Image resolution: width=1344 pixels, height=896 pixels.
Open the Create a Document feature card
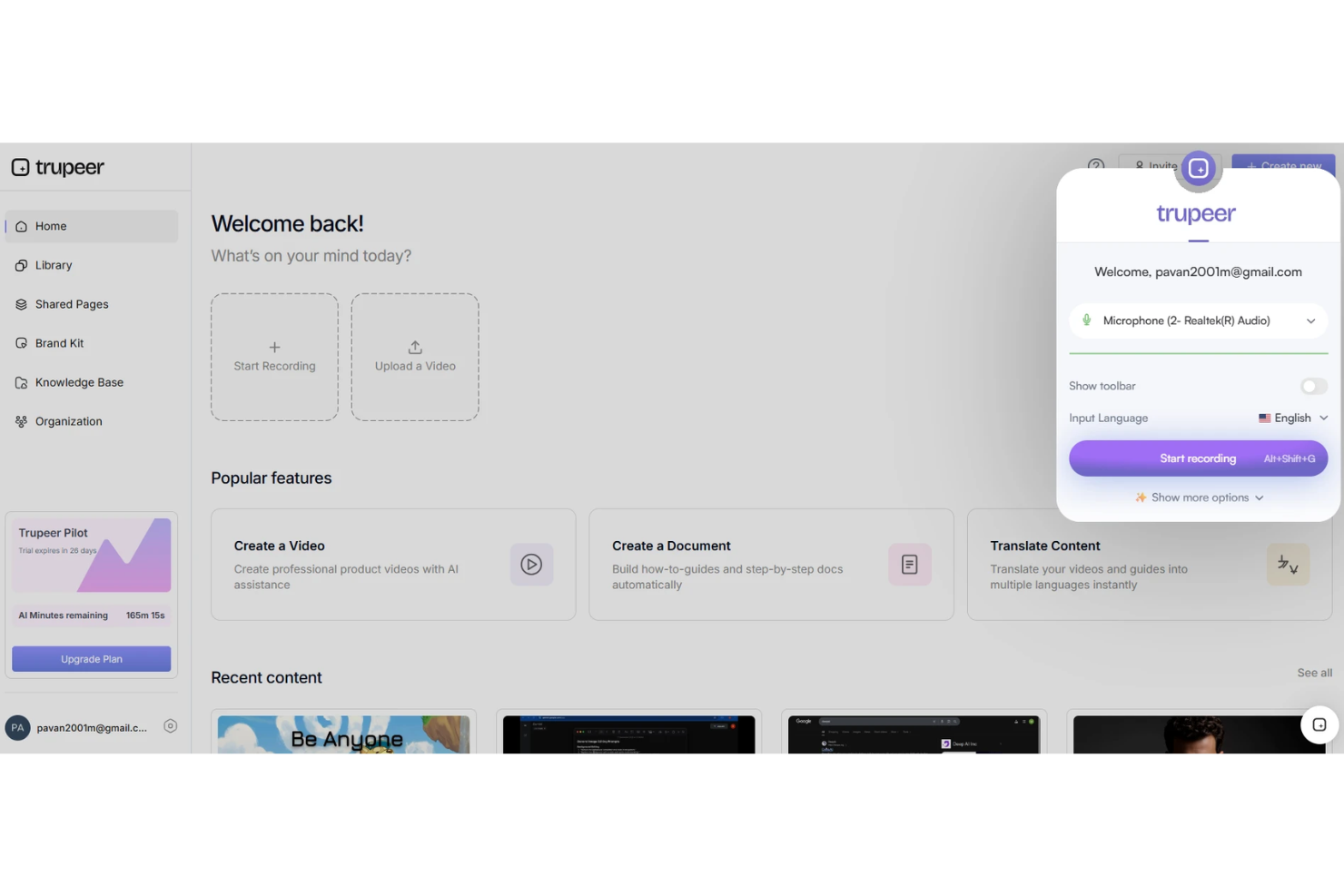(x=771, y=565)
